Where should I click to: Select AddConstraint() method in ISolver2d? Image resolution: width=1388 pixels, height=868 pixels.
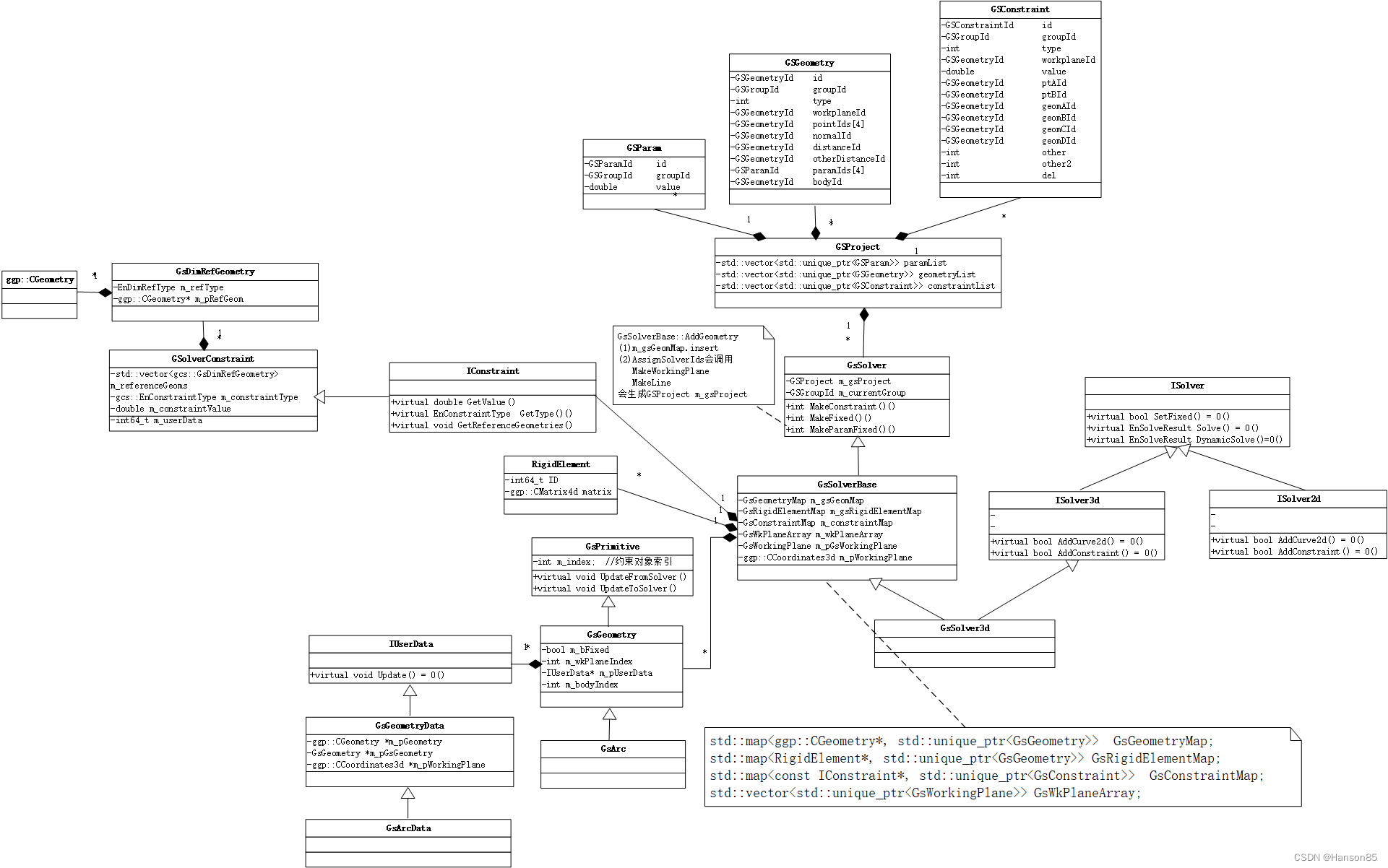[x=1295, y=552]
